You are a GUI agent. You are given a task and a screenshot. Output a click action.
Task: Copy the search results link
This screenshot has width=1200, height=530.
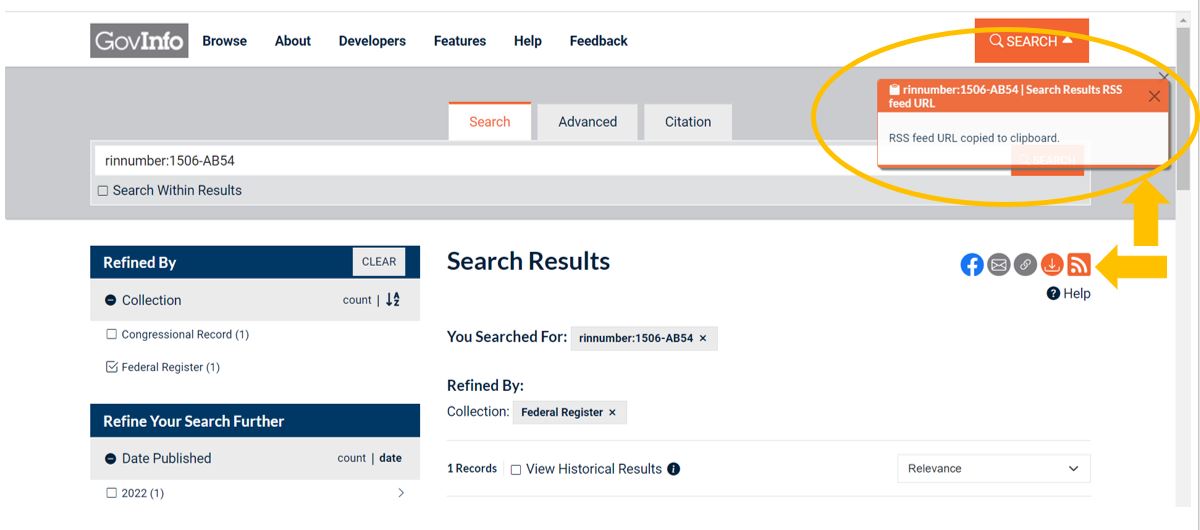click(1025, 265)
